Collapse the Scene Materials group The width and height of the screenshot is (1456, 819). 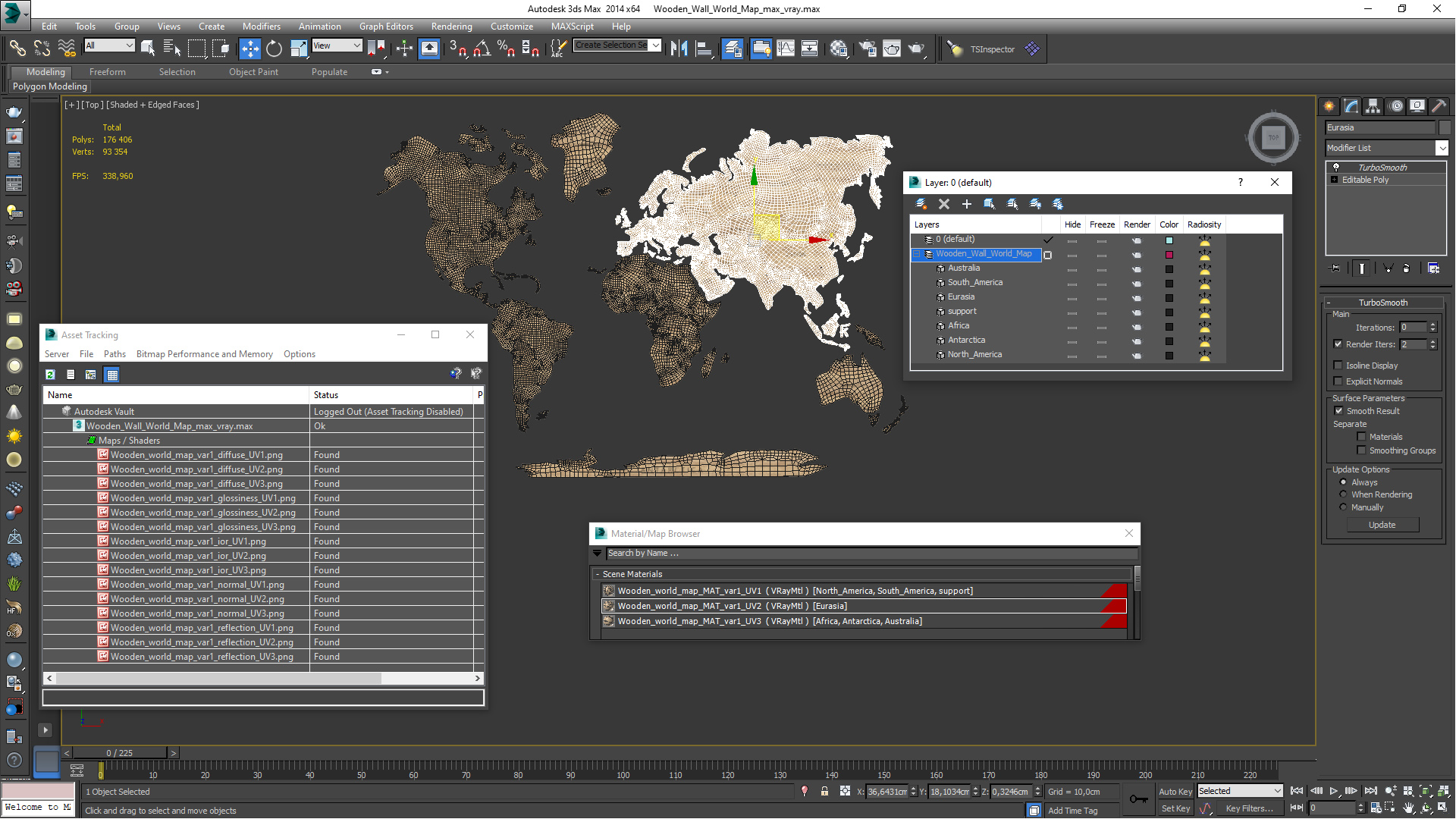point(598,575)
